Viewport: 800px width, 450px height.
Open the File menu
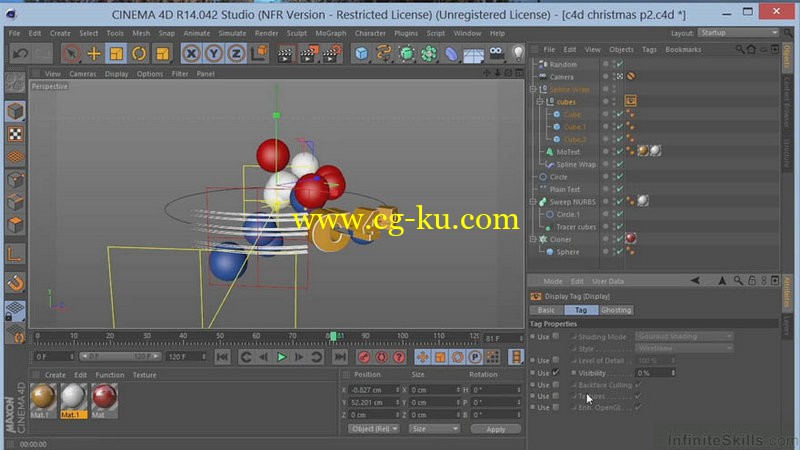[x=14, y=33]
